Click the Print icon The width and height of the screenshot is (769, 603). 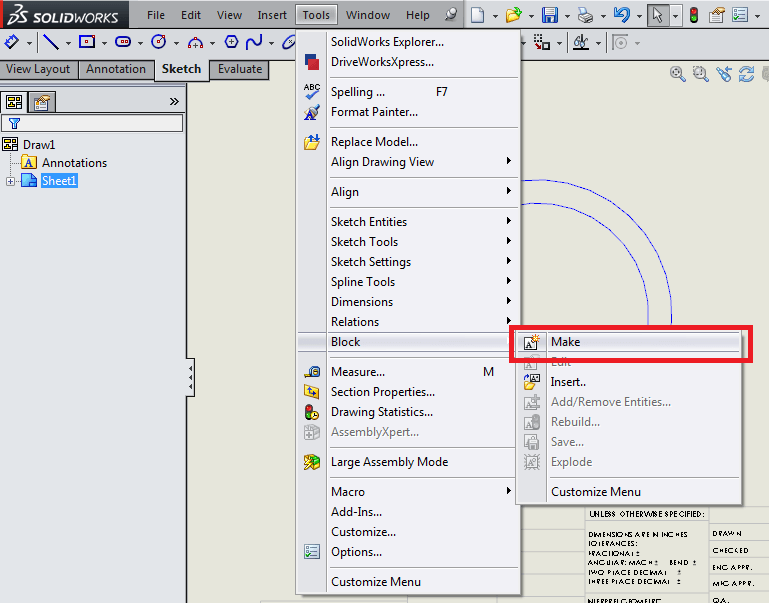pos(585,16)
